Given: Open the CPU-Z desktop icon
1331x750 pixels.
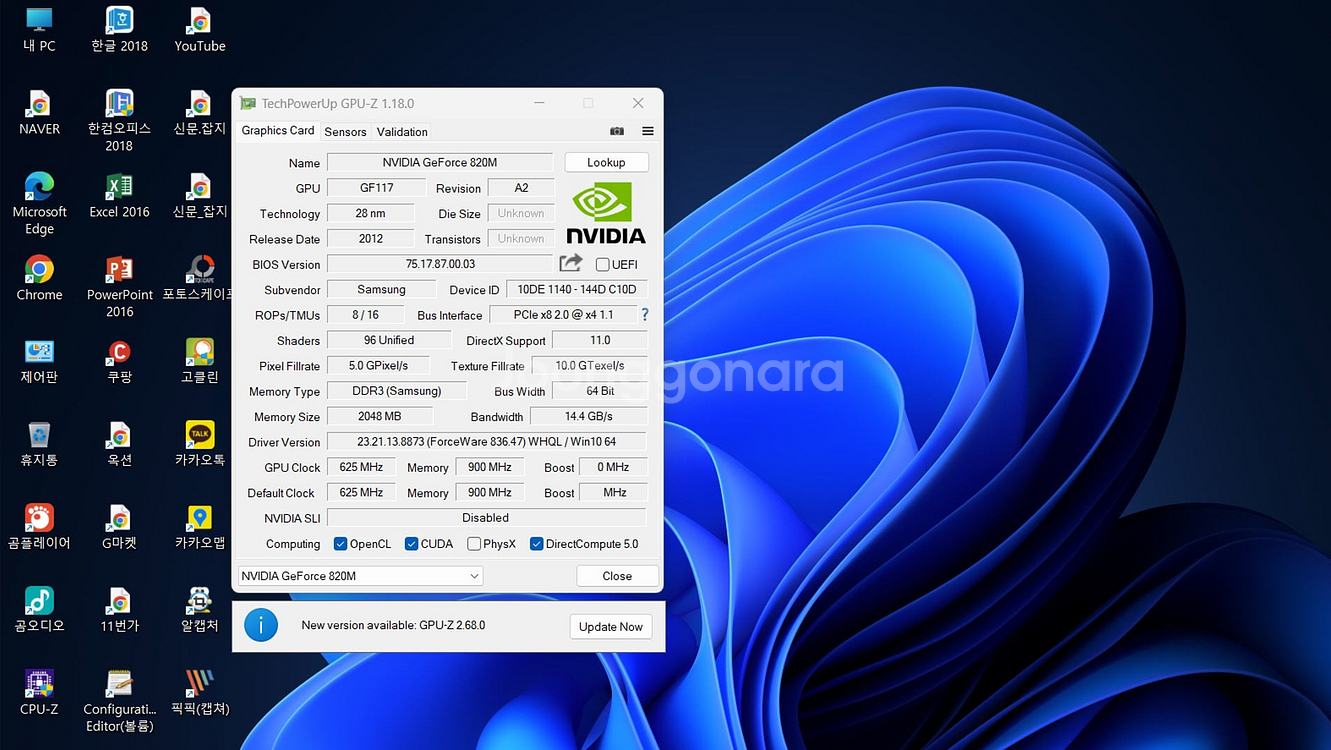Looking at the screenshot, I should (x=39, y=684).
